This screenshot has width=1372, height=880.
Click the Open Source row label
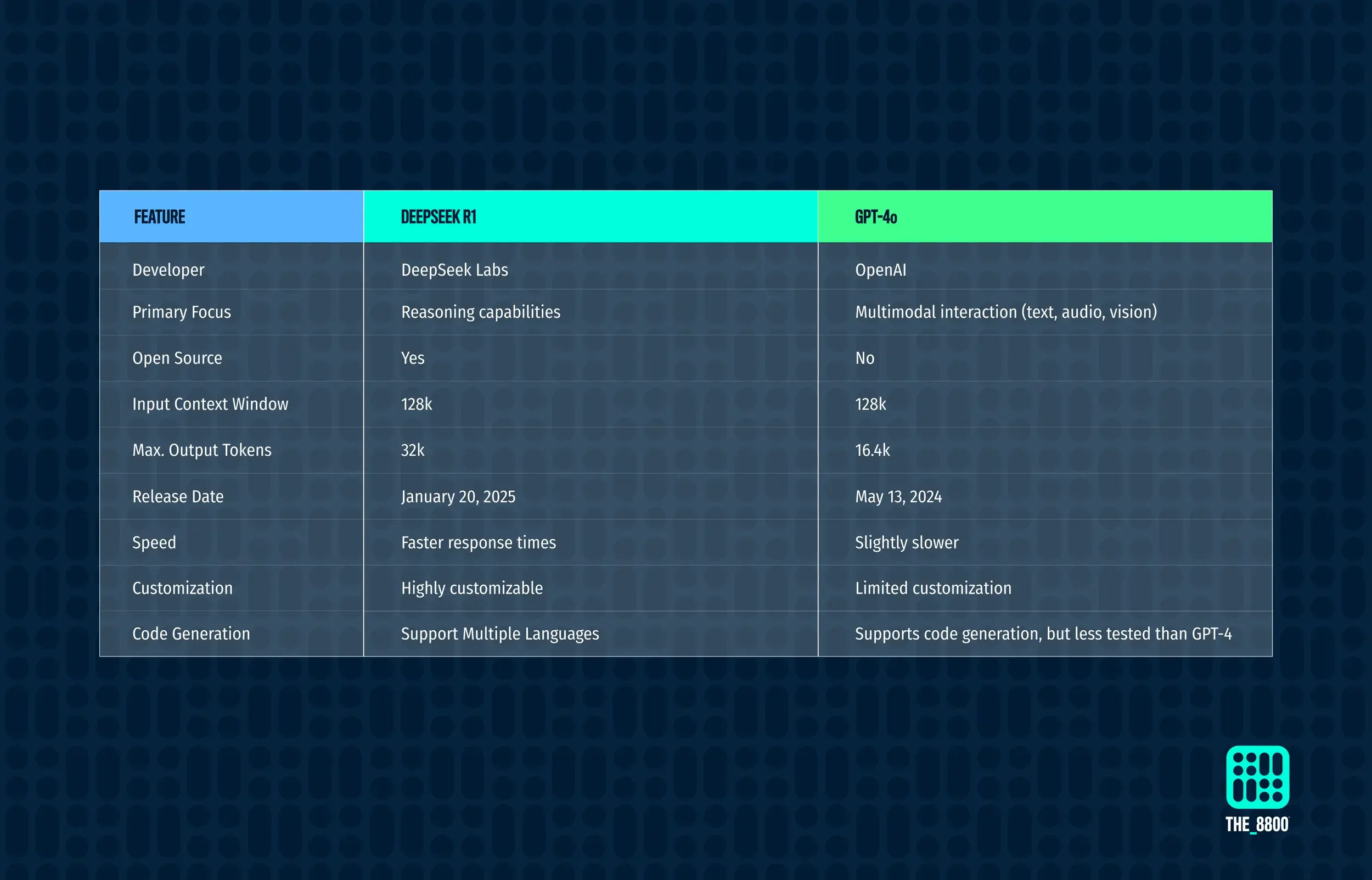(x=177, y=358)
